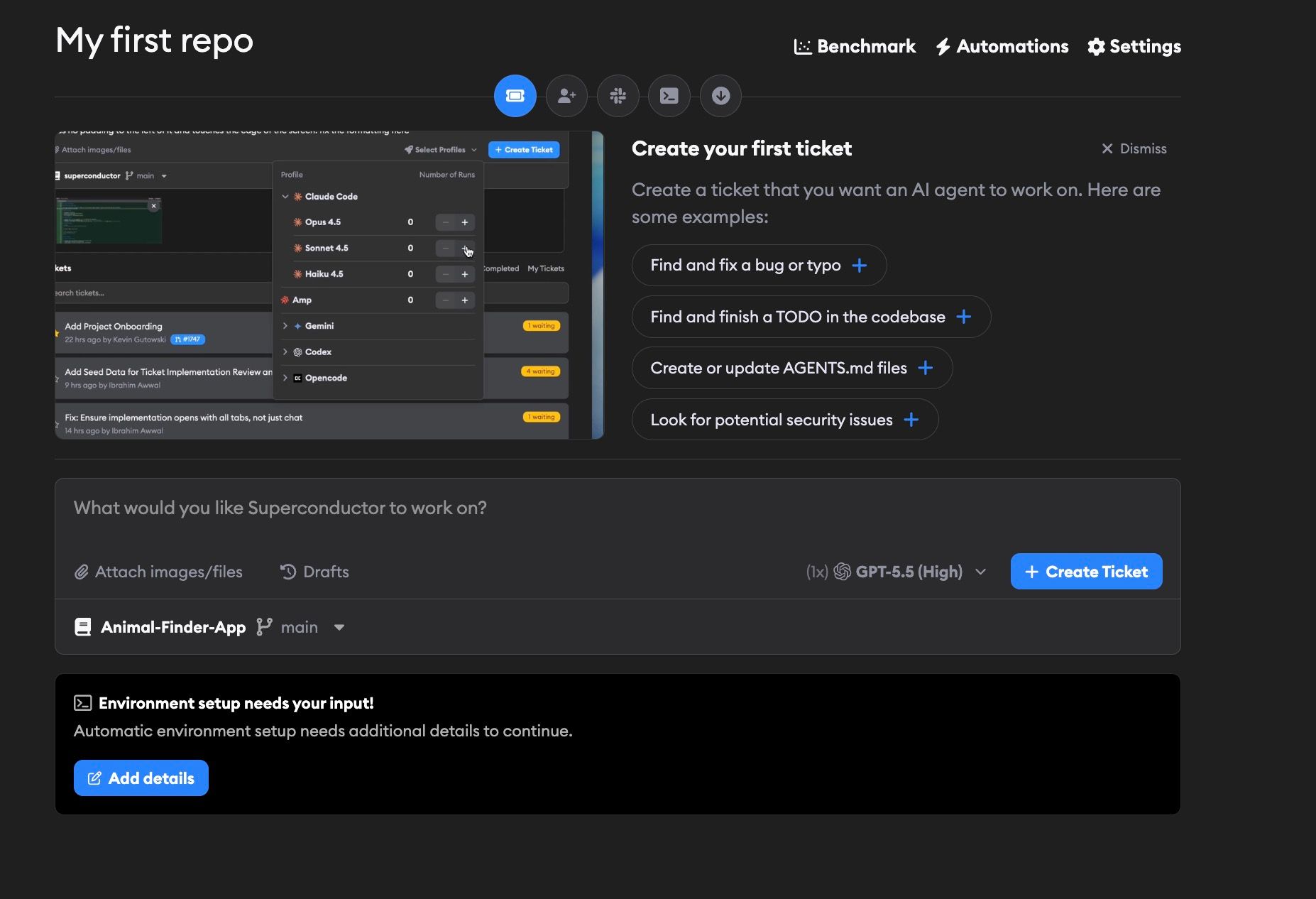The height and width of the screenshot is (899, 1316).
Task: Open the terminal environment step icon
Action: pos(669,96)
